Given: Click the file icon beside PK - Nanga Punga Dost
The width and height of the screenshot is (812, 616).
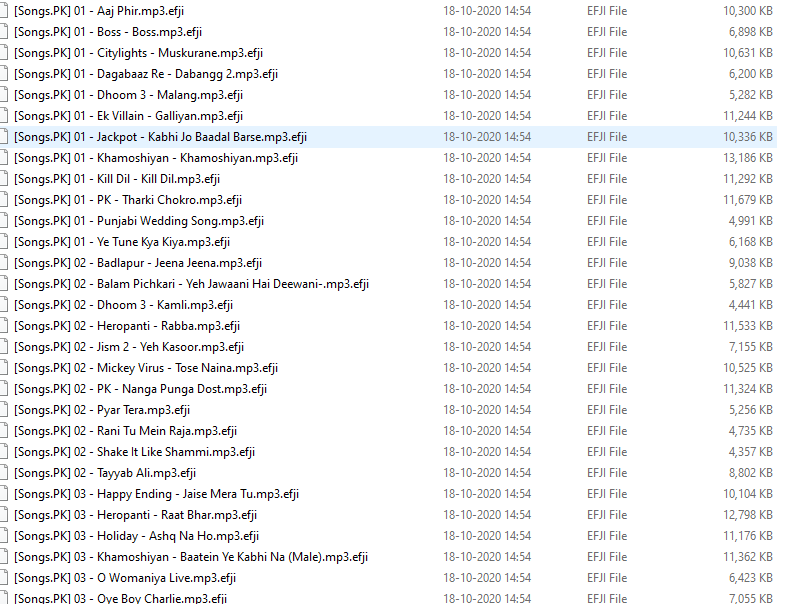Looking at the screenshot, I should tap(4, 389).
